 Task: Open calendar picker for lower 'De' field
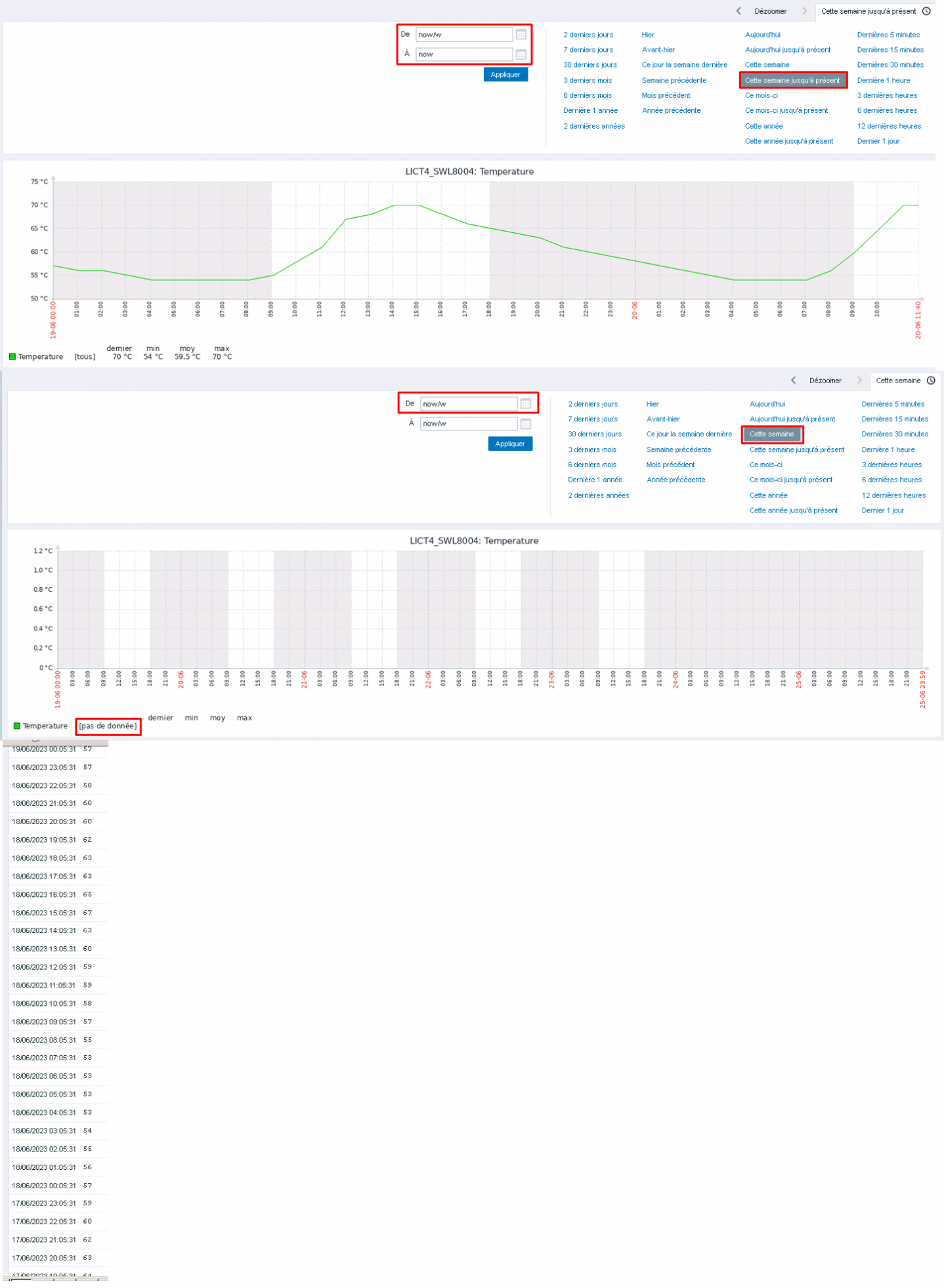[525, 404]
